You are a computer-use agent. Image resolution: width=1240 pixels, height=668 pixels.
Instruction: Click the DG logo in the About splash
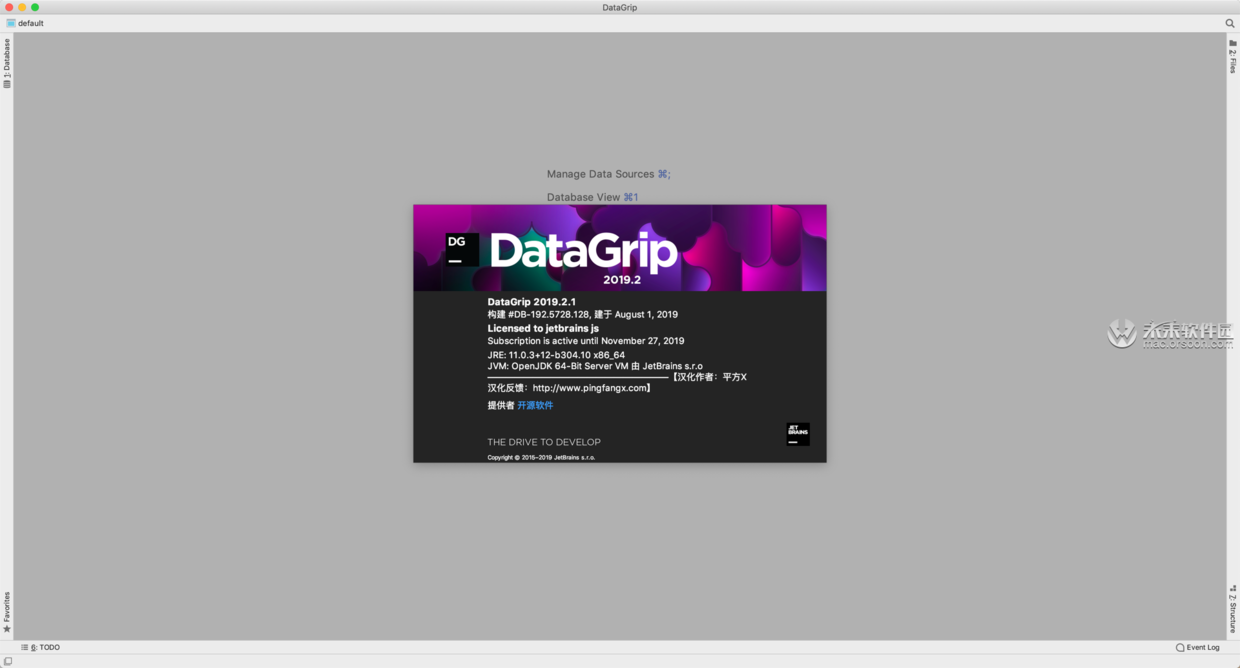[462, 249]
